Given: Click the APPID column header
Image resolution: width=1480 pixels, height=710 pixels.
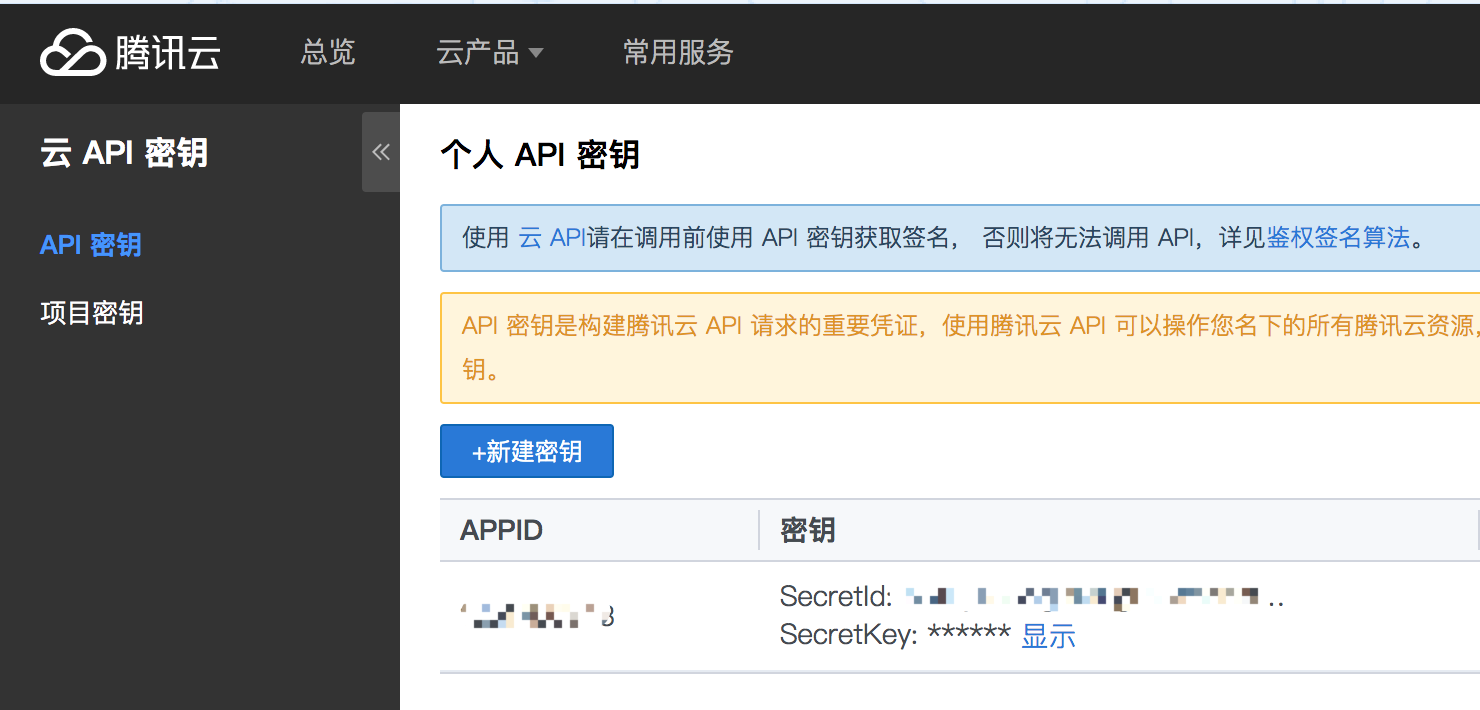Looking at the screenshot, I should (x=501, y=530).
